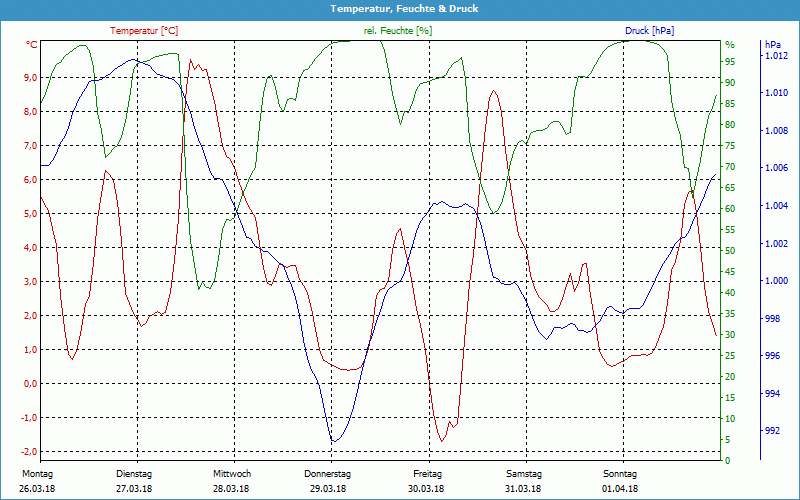Click pressure axis value '994'
The image size is (800, 500).
772,393
